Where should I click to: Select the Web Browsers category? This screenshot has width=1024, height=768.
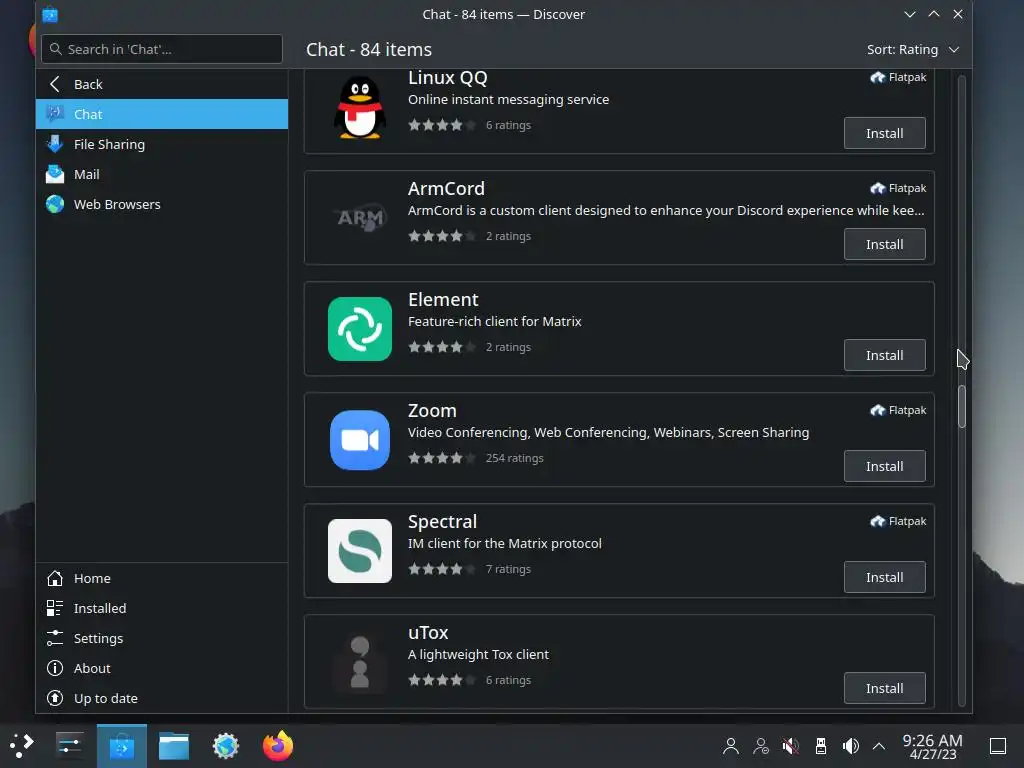coord(162,204)
